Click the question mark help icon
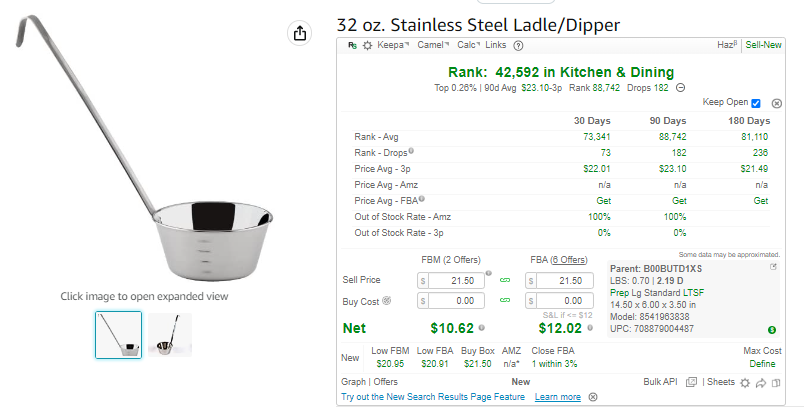804x407 pixels. [x=518, y=46]
